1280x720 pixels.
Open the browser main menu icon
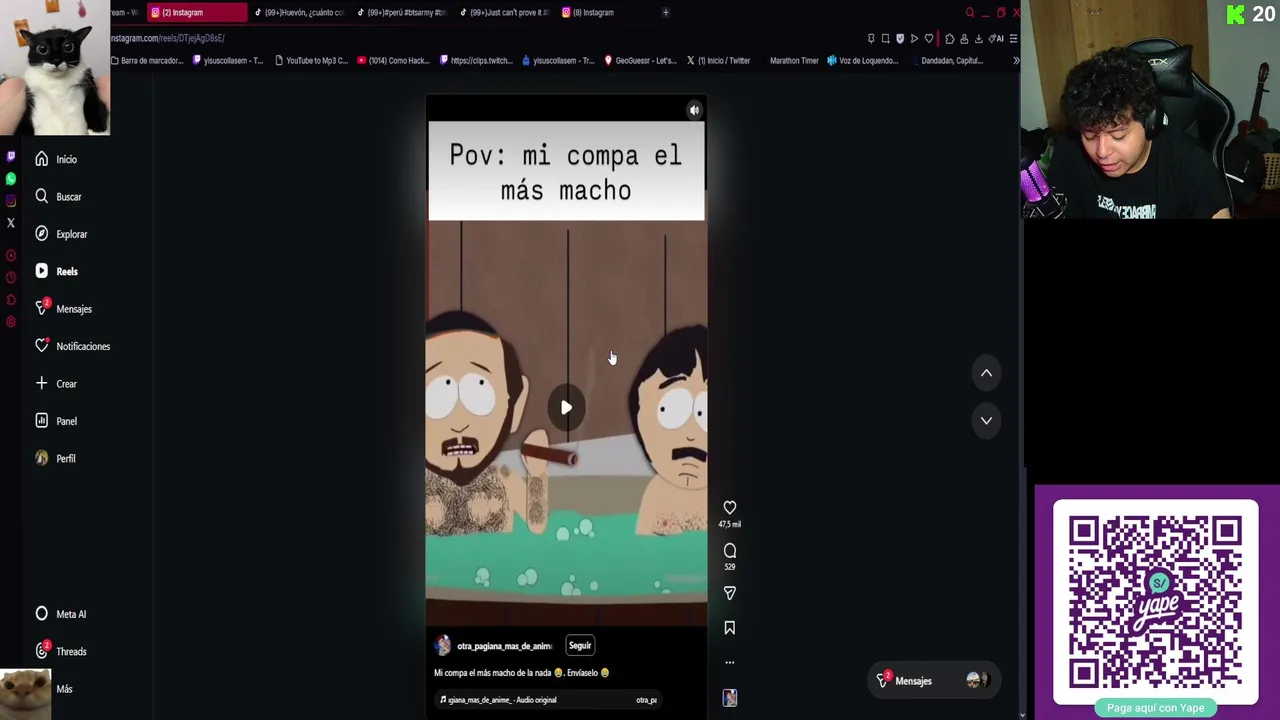(x=1013, y=39)
